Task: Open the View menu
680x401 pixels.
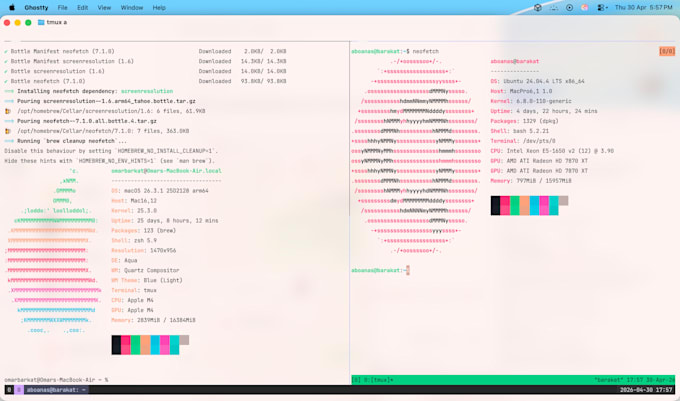Action: [104, 7]
